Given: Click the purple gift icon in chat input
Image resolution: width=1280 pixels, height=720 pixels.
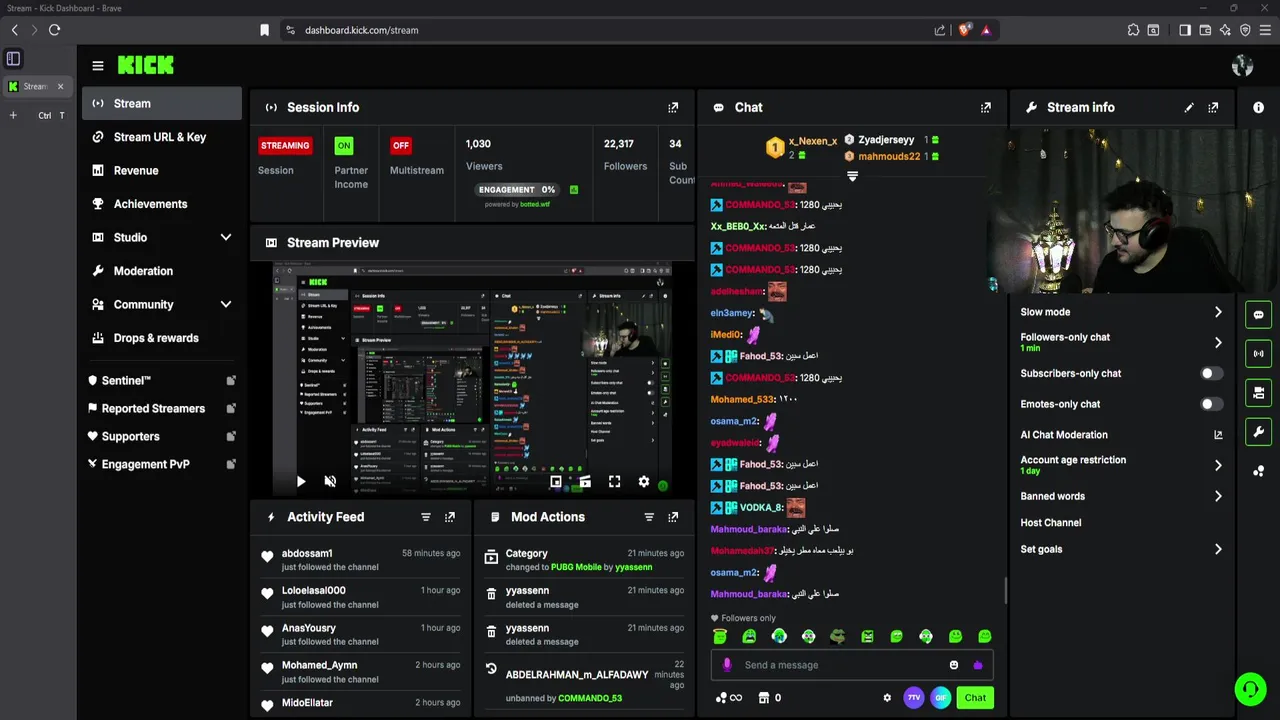Looking at the screenshot, I should tap(978, 665).
